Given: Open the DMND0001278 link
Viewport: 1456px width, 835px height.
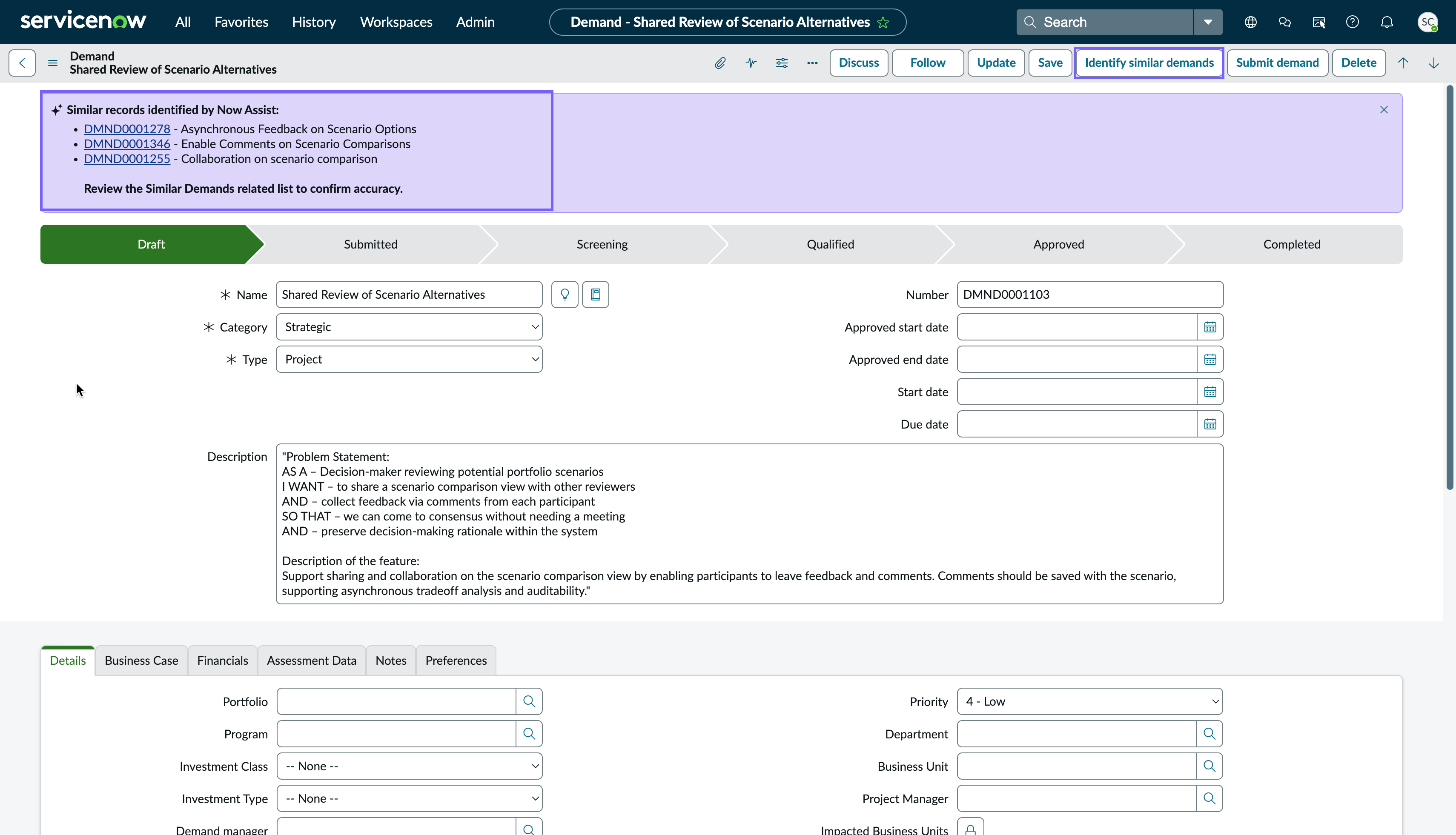Looking at the screenshot, I should click(x=127, y=129).
